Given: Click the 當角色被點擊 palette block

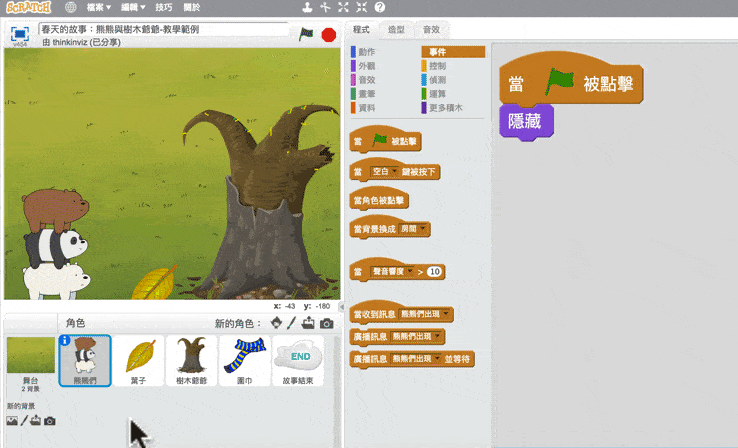Looking at the screenshot, I should (x=379, y=200).
